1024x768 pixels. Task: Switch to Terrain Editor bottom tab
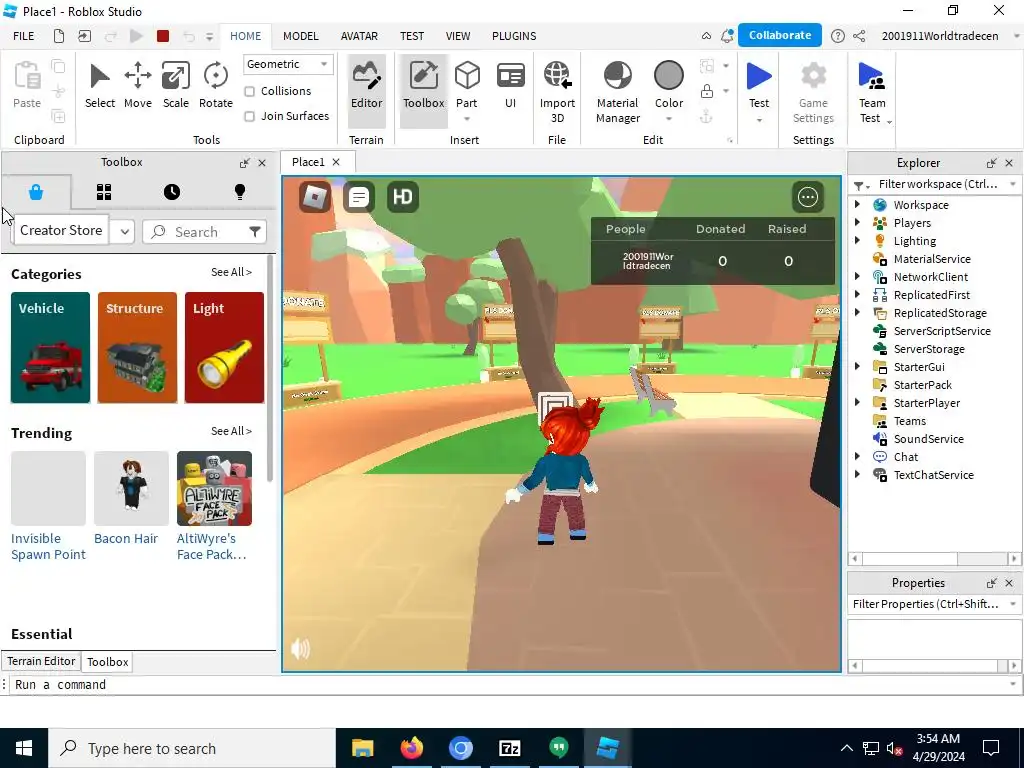point(41,661)
